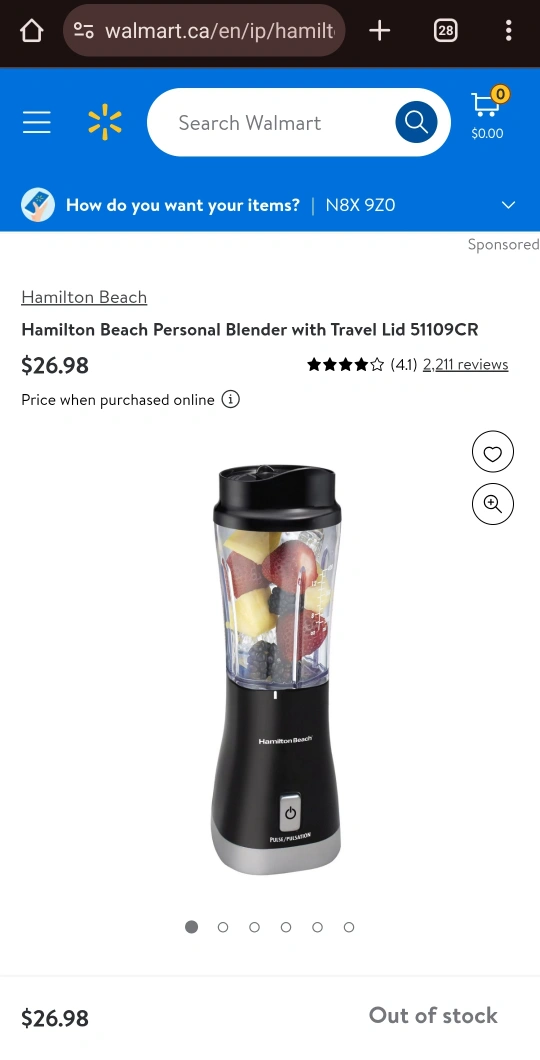The height and width of the screenshot is (1060, 540).
Task: Open the tab switcher showing 28 tabs
Action: tap(445, 30)
